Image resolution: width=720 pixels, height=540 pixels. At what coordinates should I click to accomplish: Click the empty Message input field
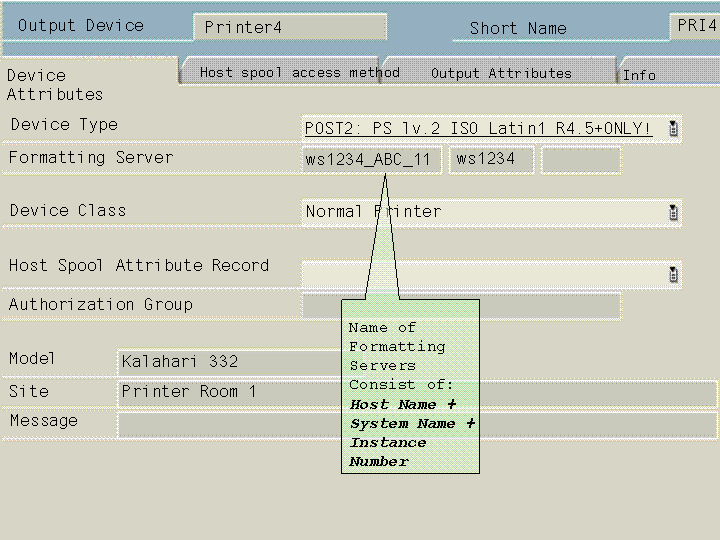(230, 424)
